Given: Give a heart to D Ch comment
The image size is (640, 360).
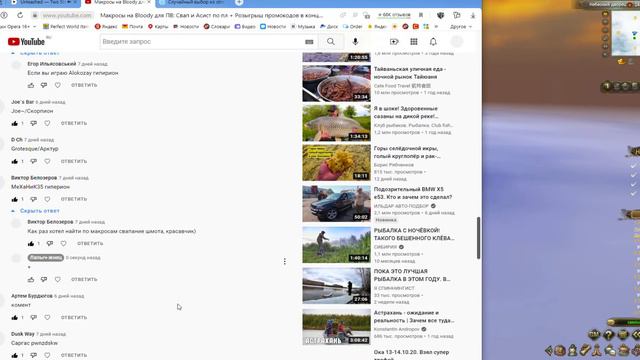Looking at the screenshot, I should 47,161.
